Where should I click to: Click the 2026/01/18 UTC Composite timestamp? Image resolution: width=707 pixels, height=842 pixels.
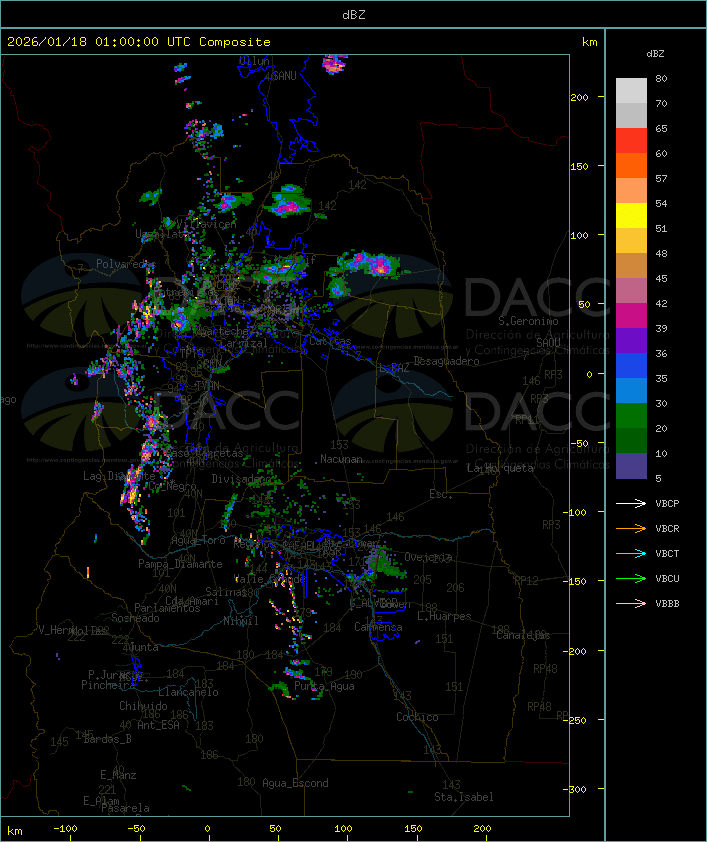(x=139, y=42)
